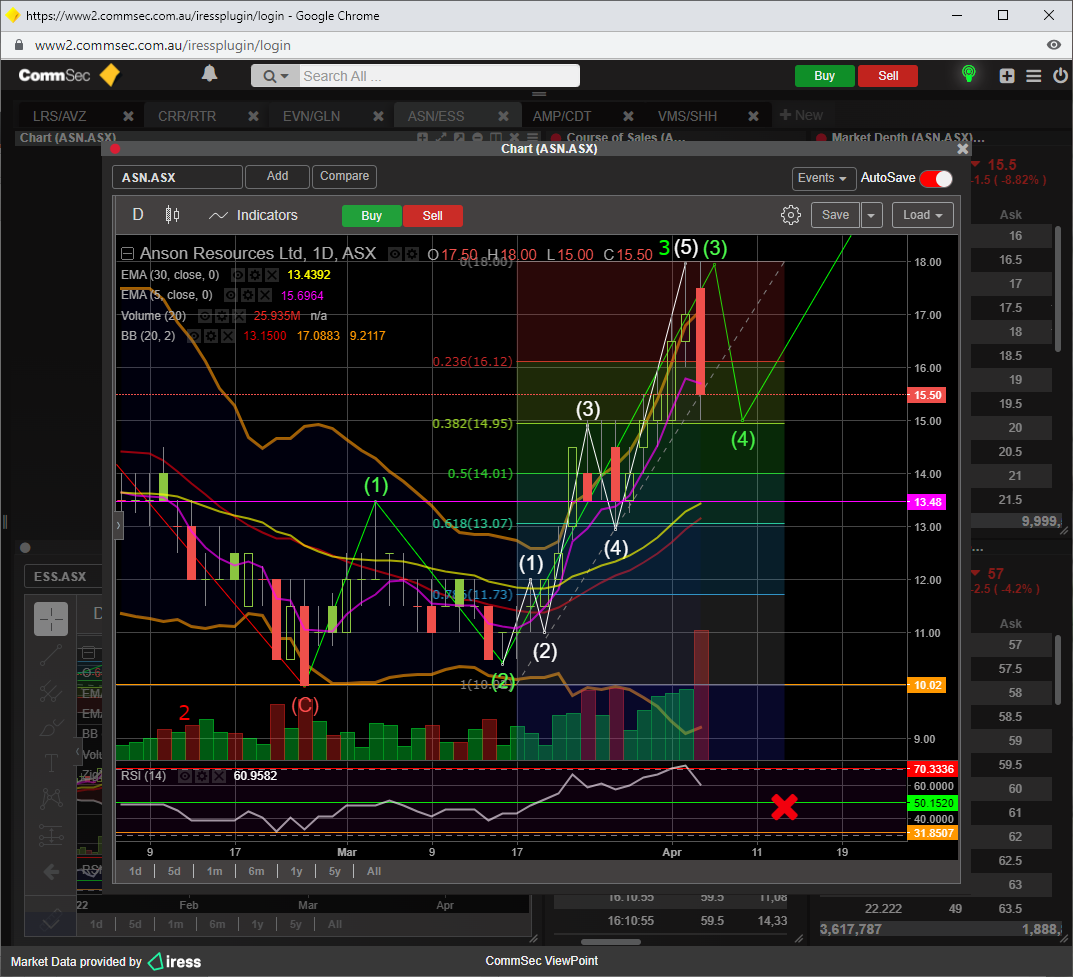The height and width of the screenshot is (977, 1073).
Task: Click the ASN.ASX symbol input field
Action: (x=177, y=177)
